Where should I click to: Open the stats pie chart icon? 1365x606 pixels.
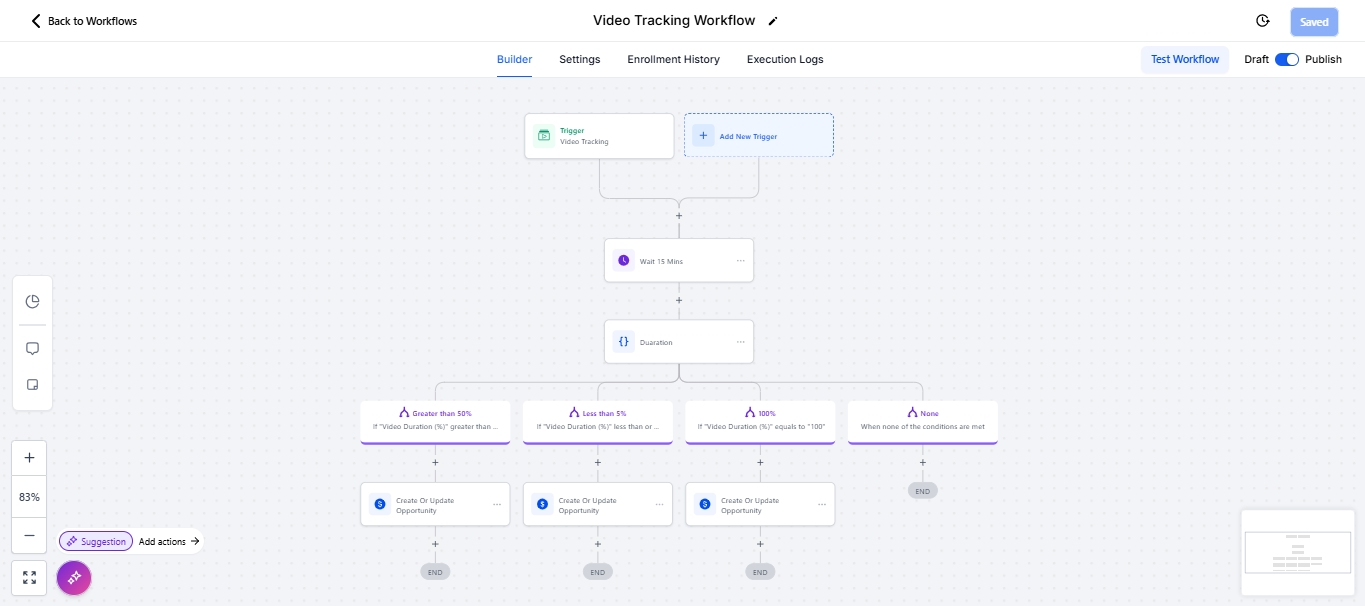coord(32,302)
